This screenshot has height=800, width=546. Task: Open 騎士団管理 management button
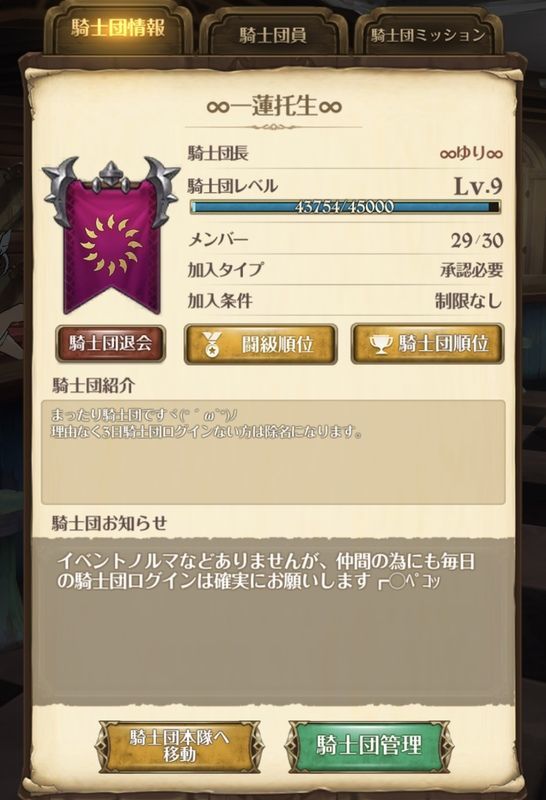tap(368, 745)
